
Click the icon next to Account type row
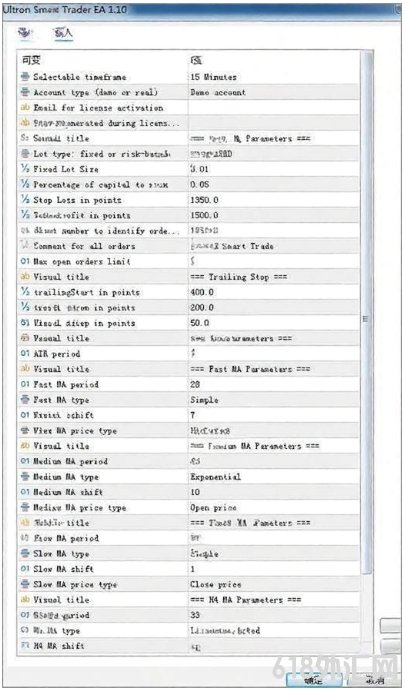coord(25,92)
